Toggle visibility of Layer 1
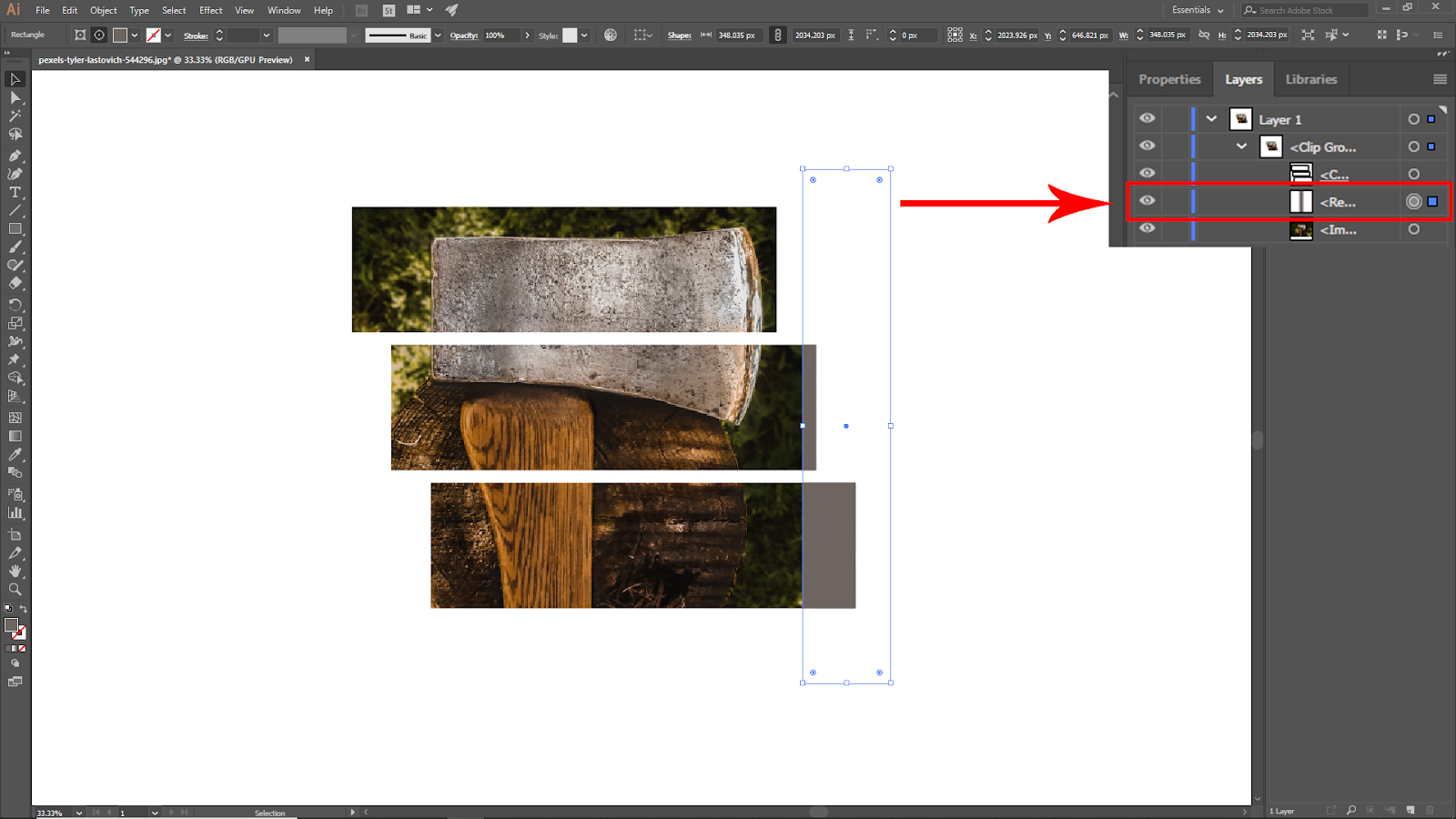The image size is (1456, 819). point(1148,118)
